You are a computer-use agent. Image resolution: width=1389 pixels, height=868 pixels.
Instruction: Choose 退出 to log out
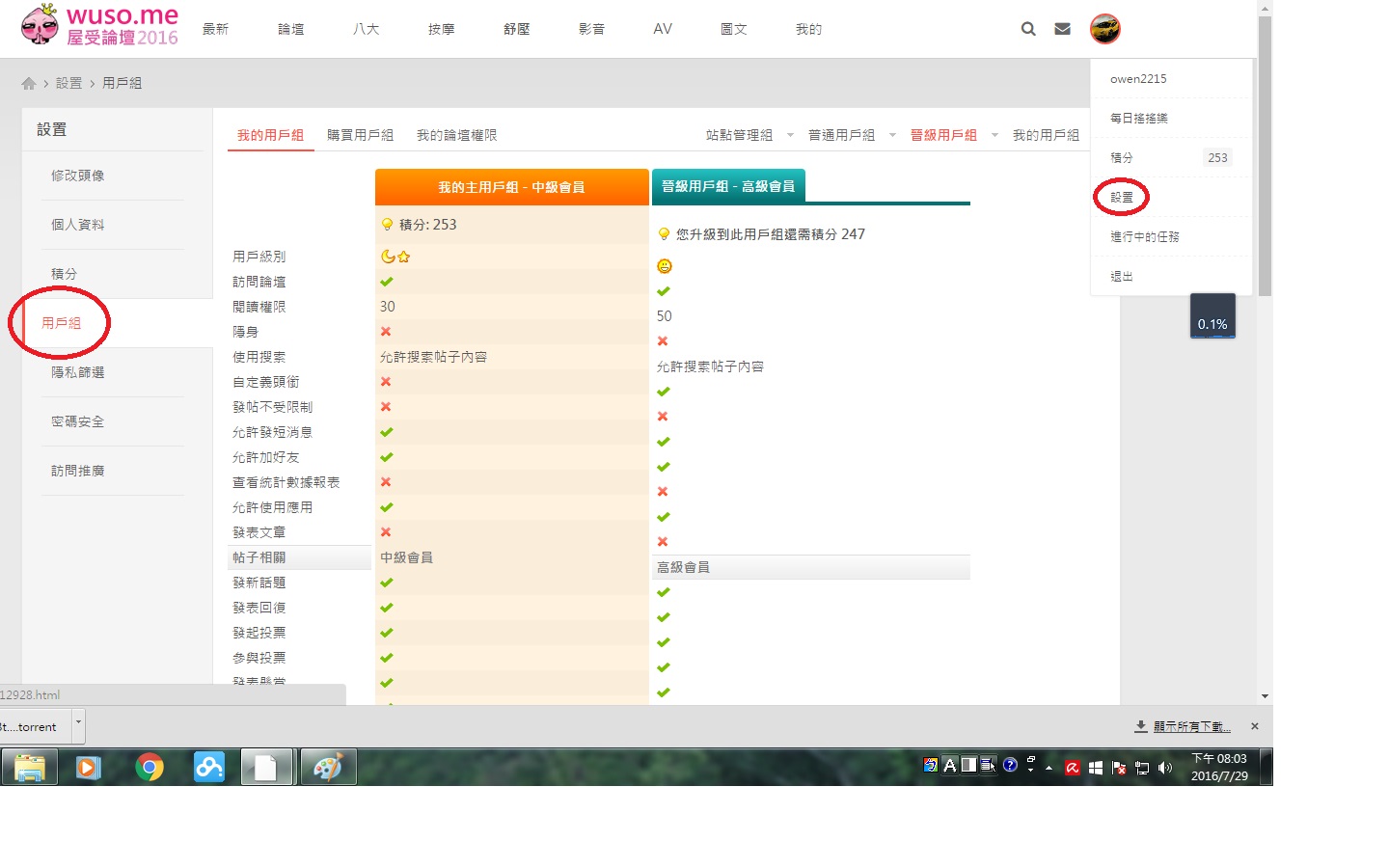1122,277
